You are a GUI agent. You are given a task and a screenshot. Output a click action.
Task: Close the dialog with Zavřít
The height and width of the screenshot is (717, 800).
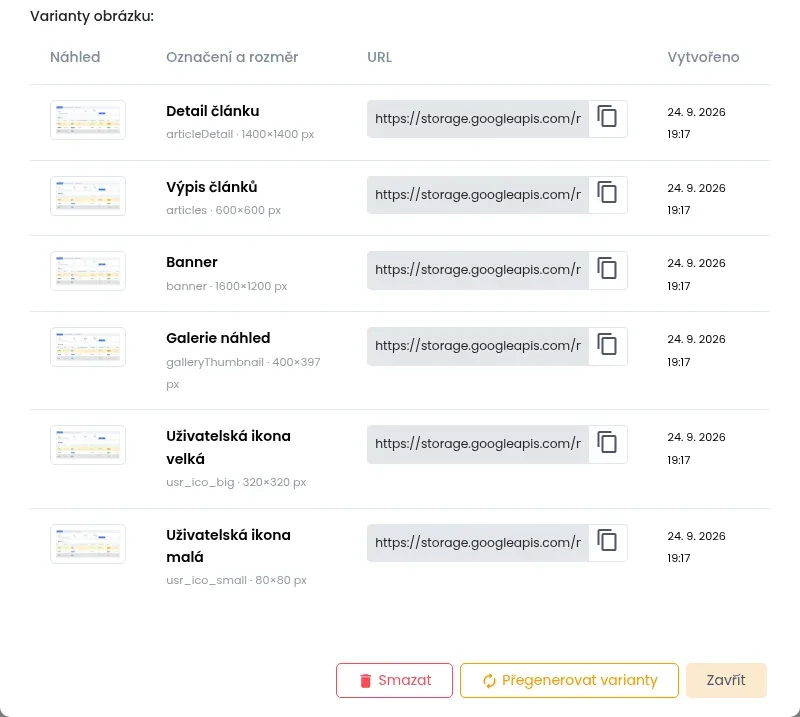click(x=726, y=680)
